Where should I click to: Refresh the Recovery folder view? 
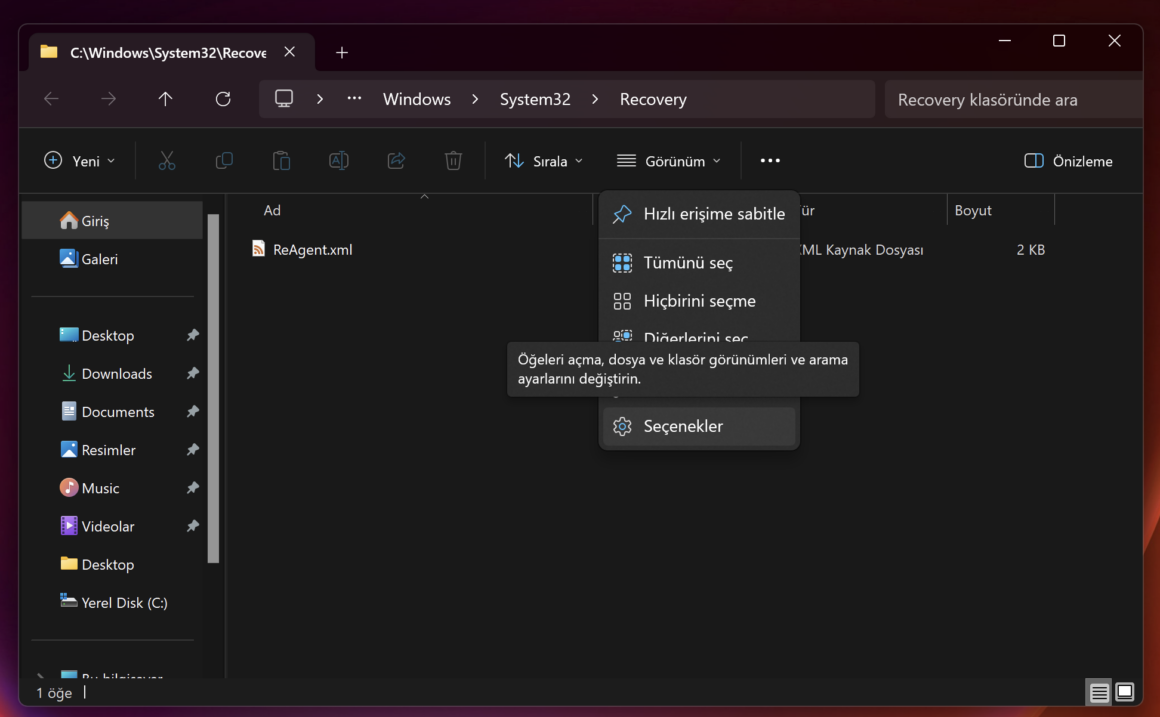223,99
